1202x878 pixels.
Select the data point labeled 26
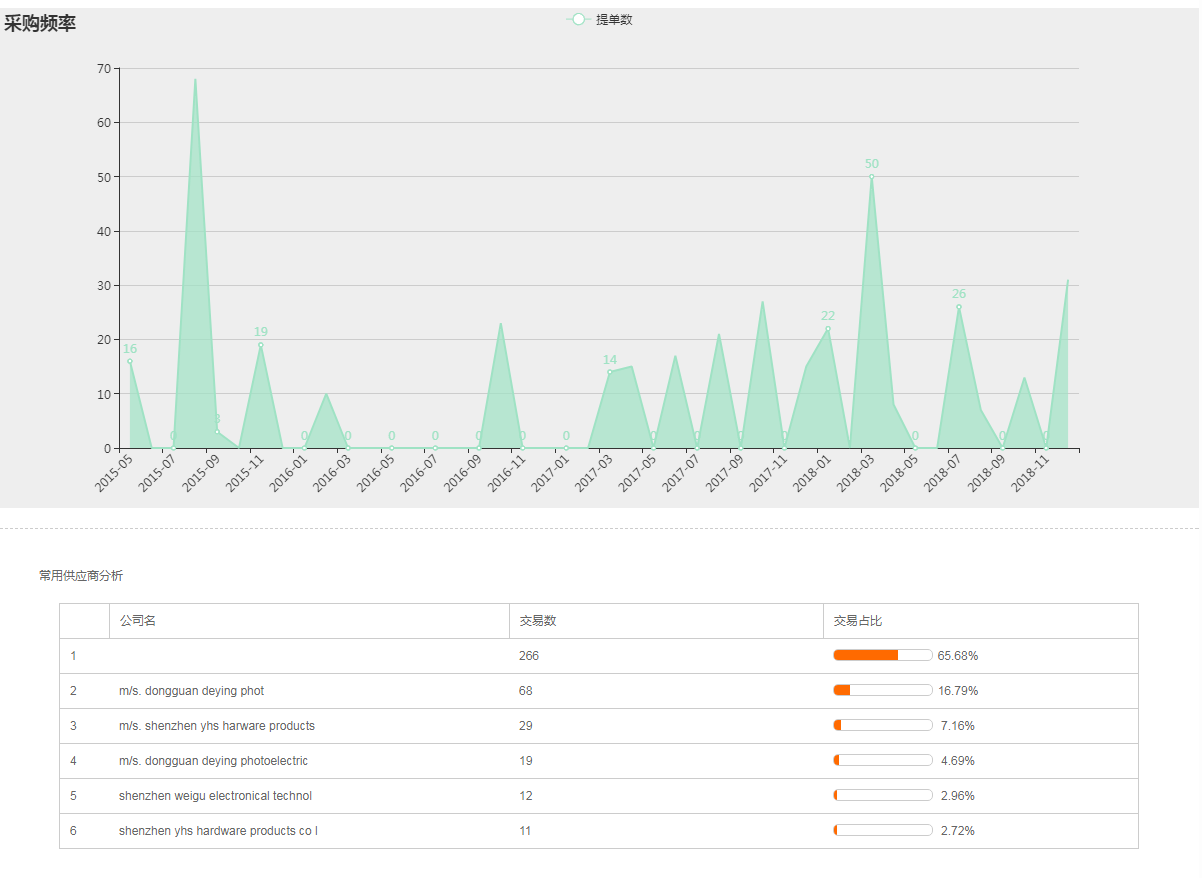tap(958, 307)
